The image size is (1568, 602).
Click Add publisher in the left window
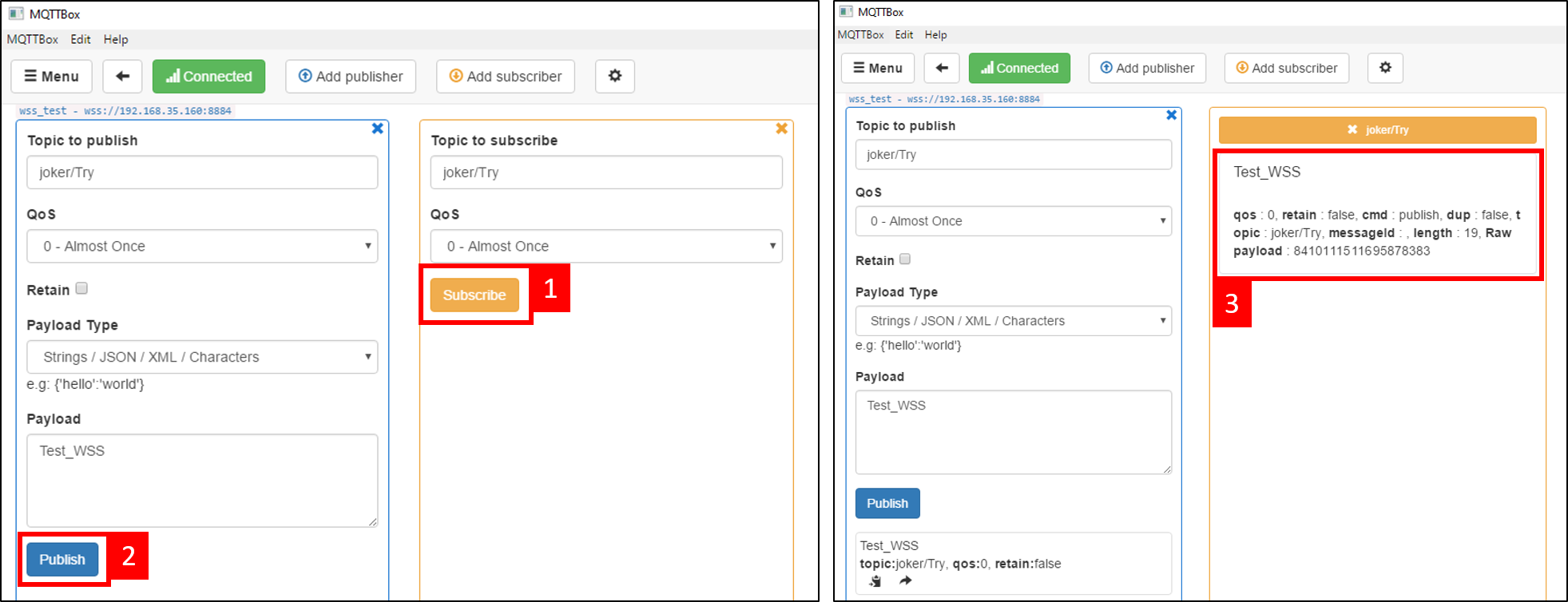click(351, 77)
